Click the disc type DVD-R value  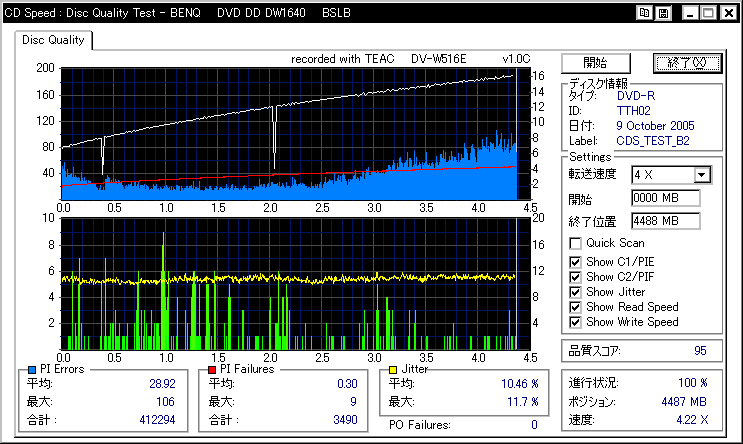tap(636, 96)
